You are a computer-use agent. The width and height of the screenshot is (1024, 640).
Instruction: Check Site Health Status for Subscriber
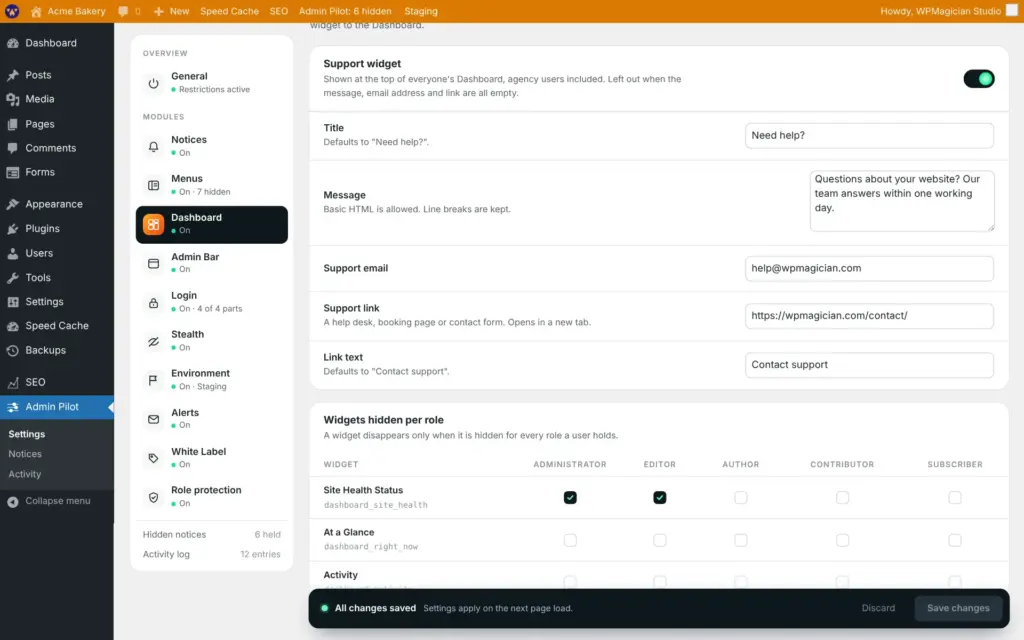tap(955, 498)
